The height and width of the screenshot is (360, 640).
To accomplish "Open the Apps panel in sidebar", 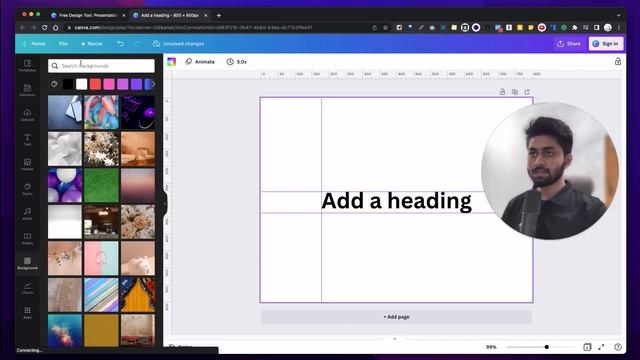I will (x=27, y=313).
